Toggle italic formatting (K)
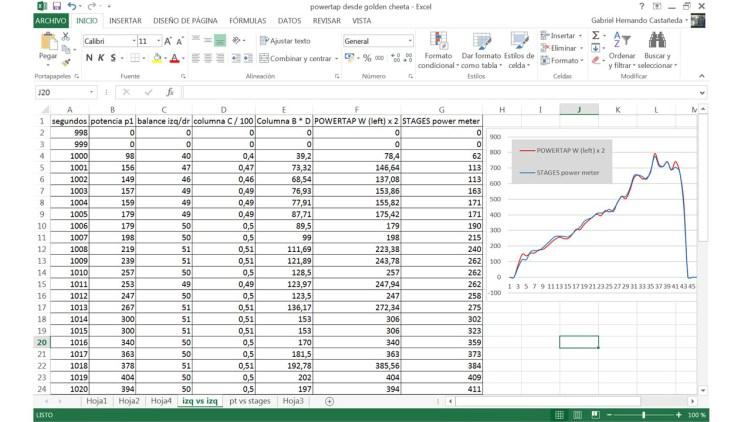 (x=101, y=58)
